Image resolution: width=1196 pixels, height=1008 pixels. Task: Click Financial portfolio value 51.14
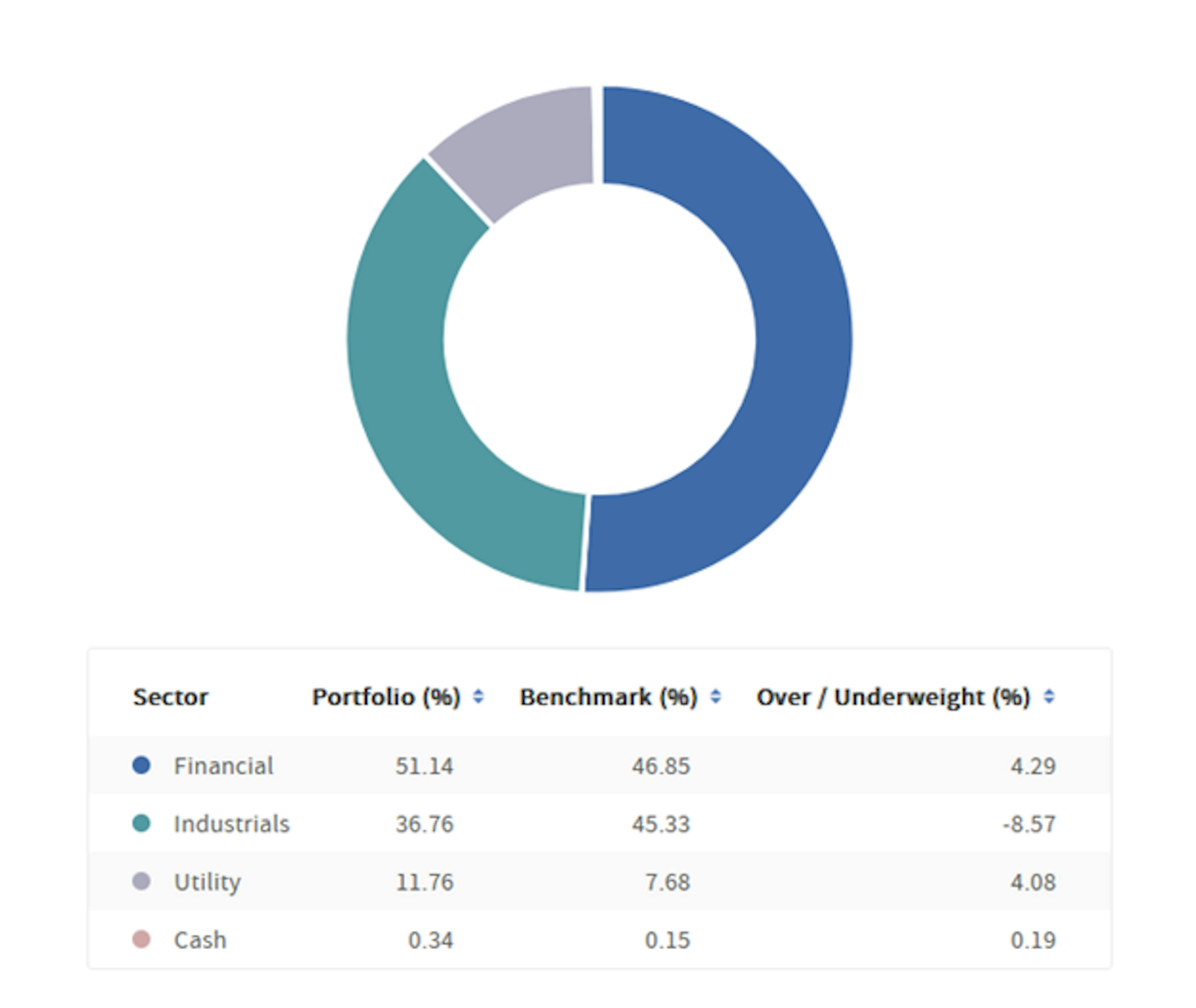point(424,766)
